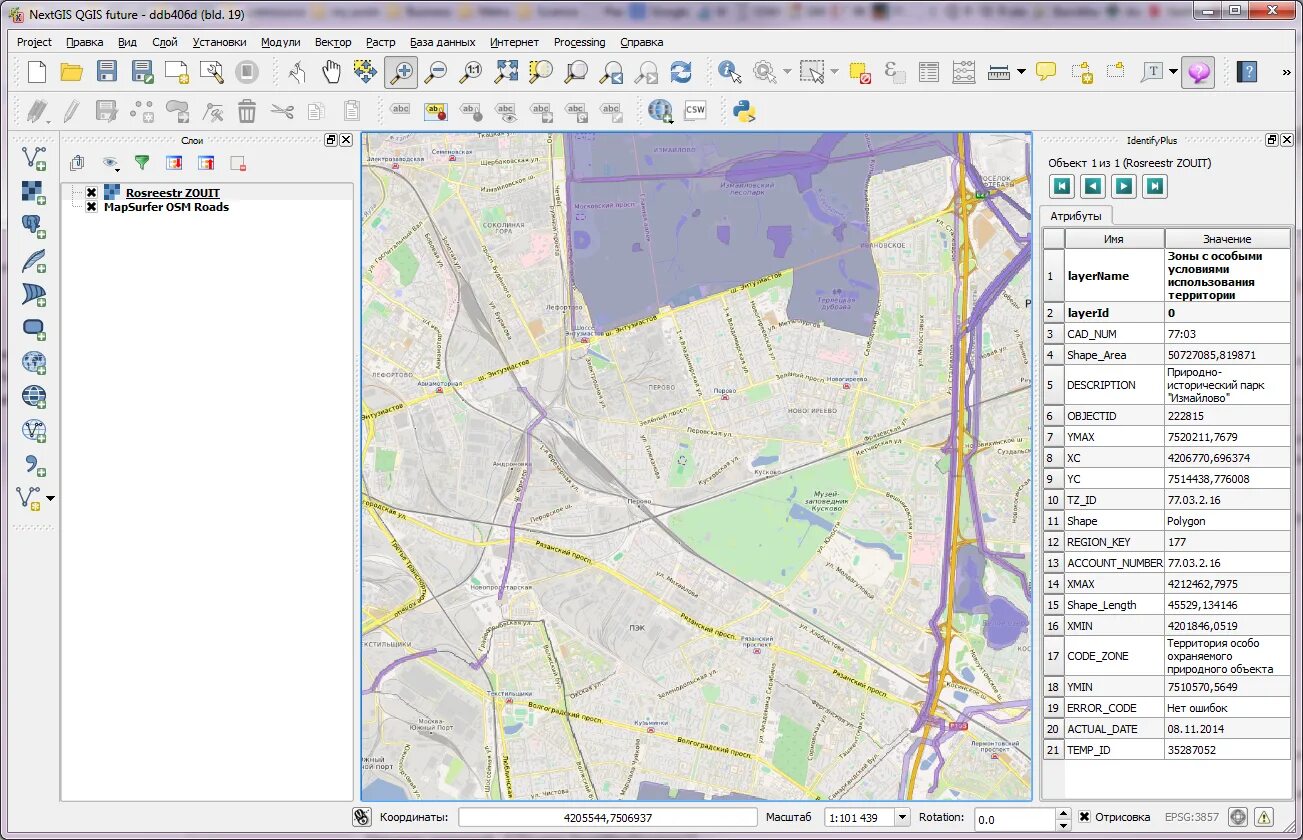
Task: Go to next object in IdentifyPlus
Action: pyautogui.click(x=1124, y=185)
